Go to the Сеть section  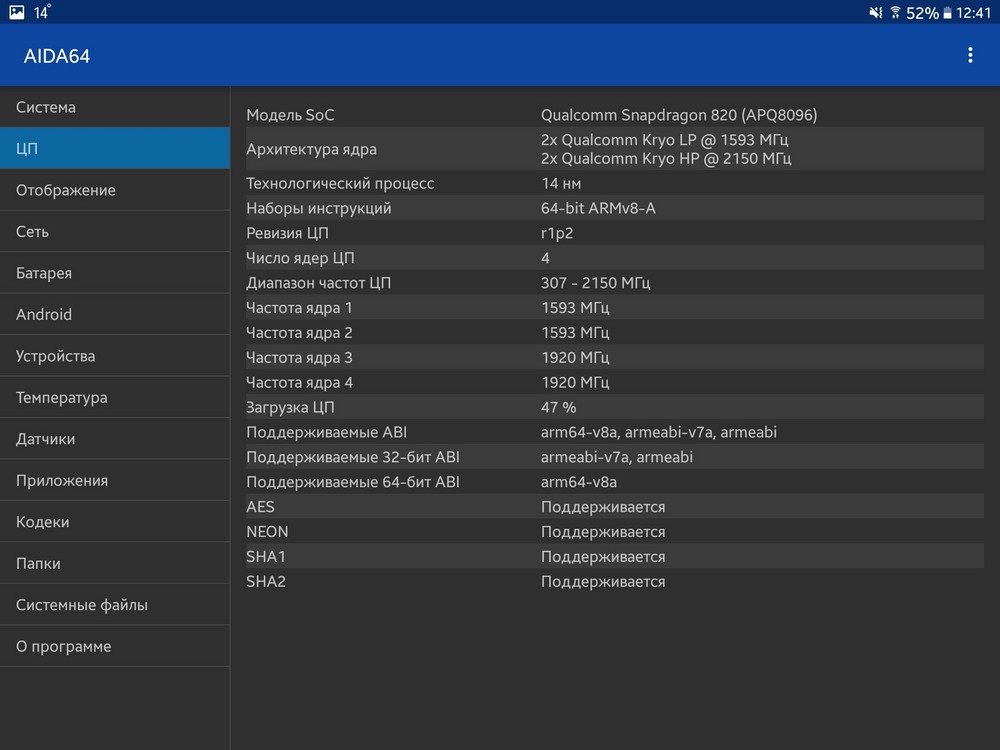[115, 232]
